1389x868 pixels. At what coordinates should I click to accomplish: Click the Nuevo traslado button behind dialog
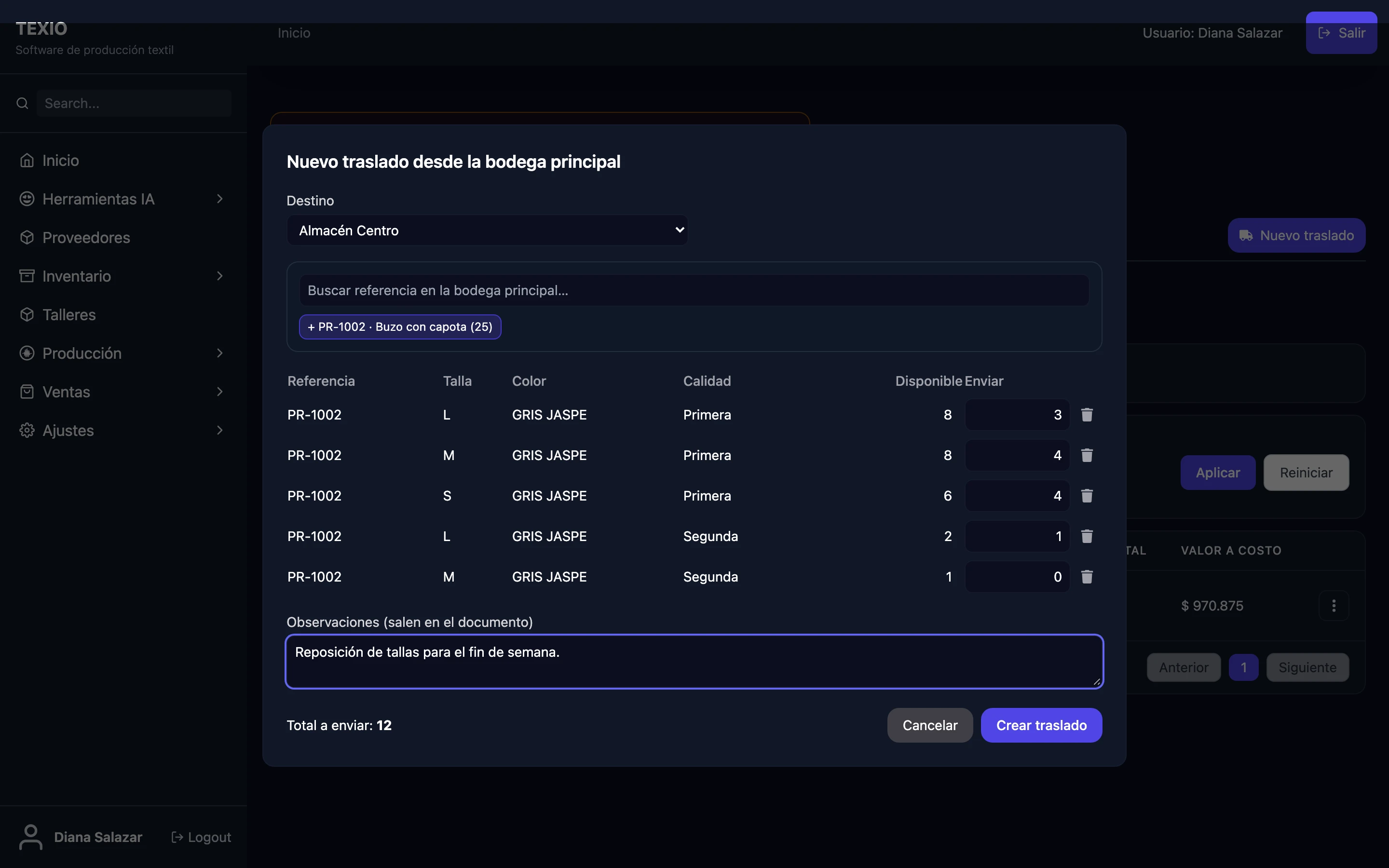(x=1296, y=235)
